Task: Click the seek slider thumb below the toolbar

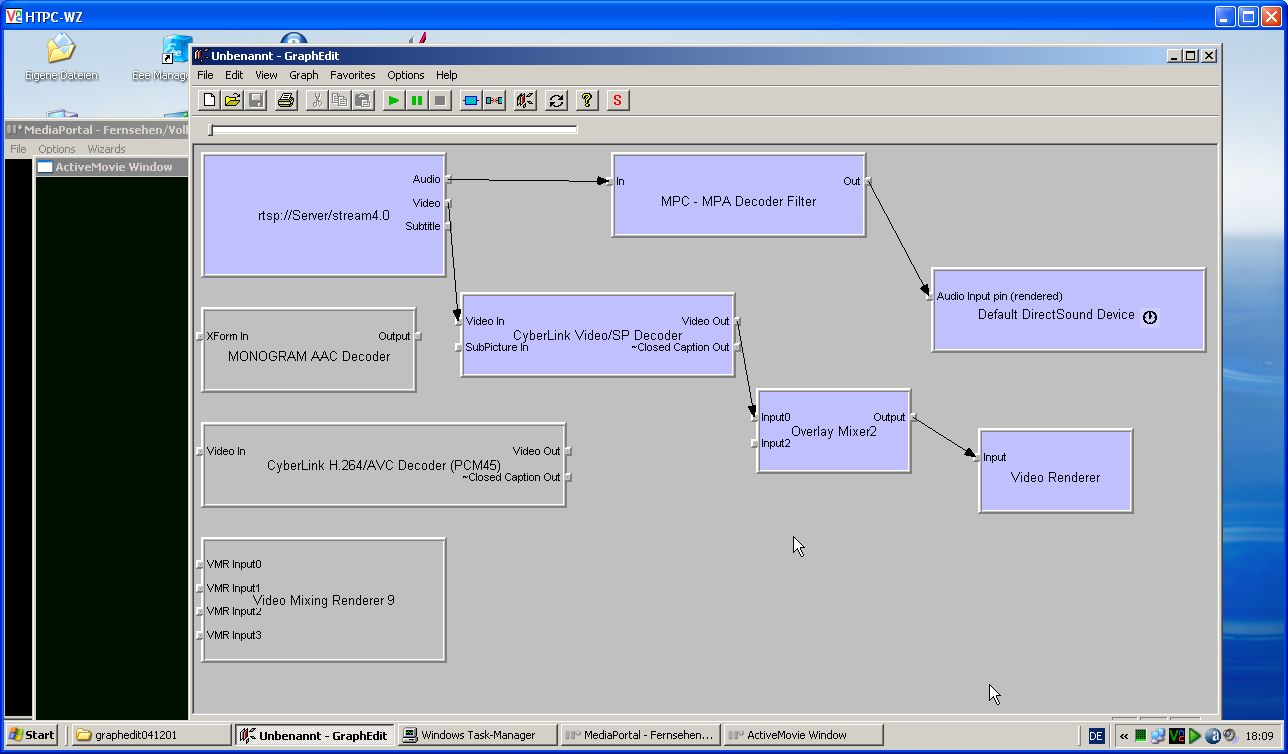Action: tap(210, 129)
